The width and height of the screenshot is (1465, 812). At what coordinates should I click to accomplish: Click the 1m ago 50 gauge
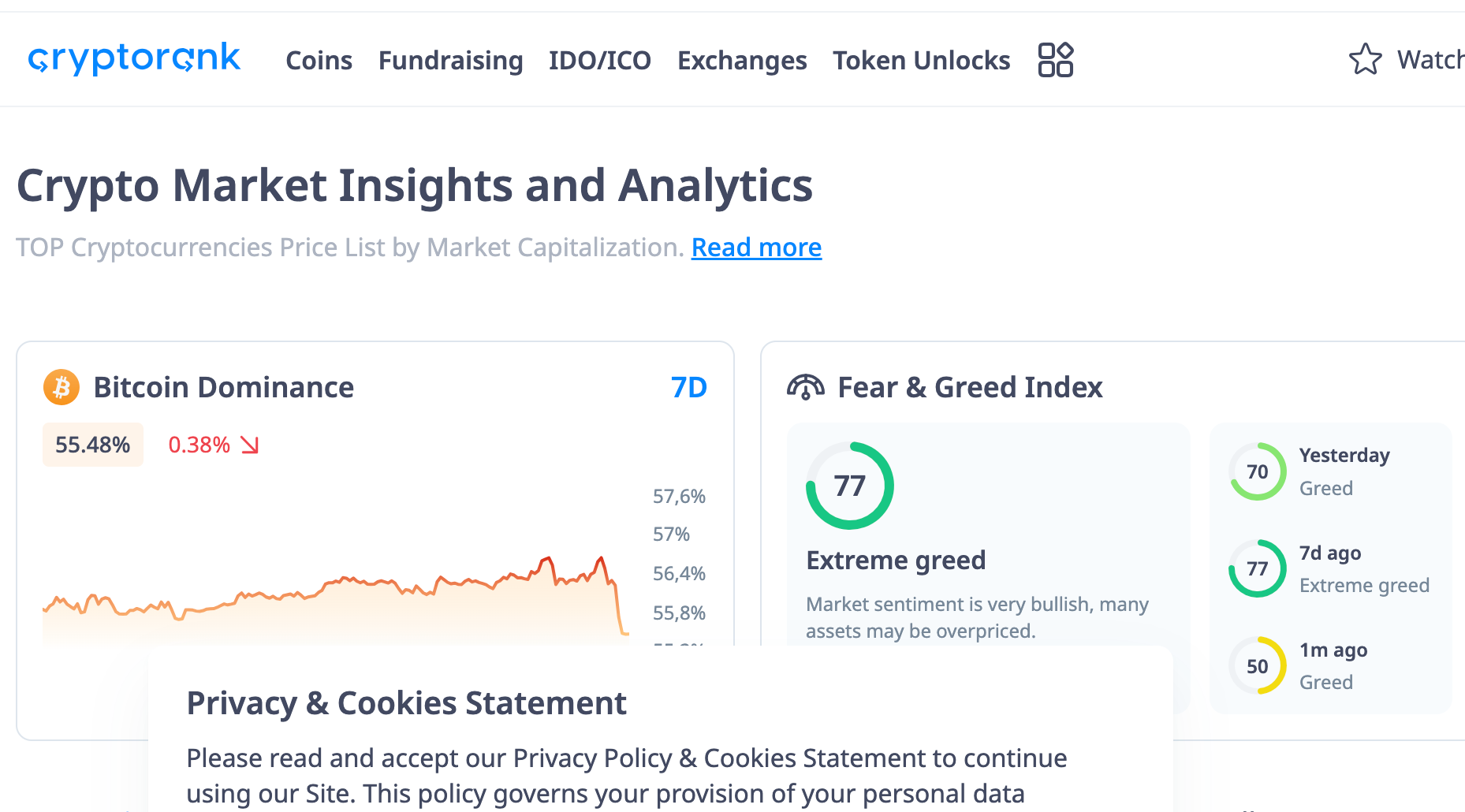1257,665
